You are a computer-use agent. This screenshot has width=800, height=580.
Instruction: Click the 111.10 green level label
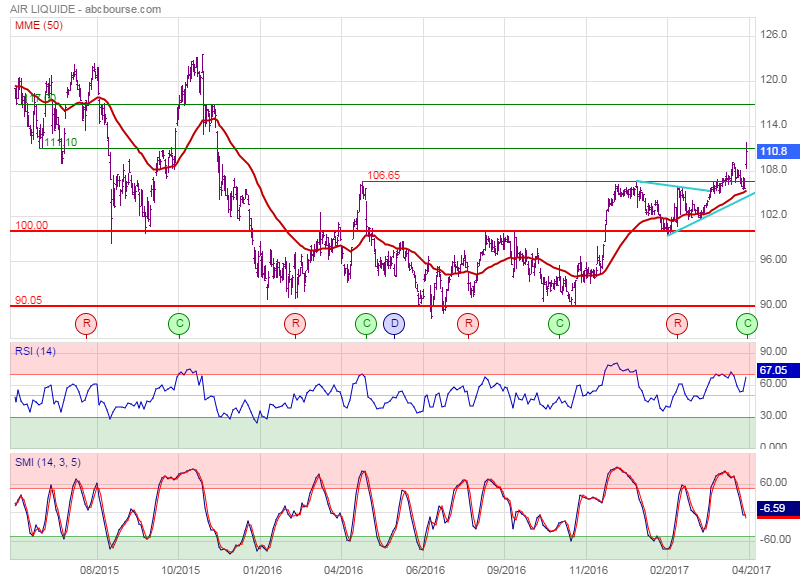tap(60, 143)
